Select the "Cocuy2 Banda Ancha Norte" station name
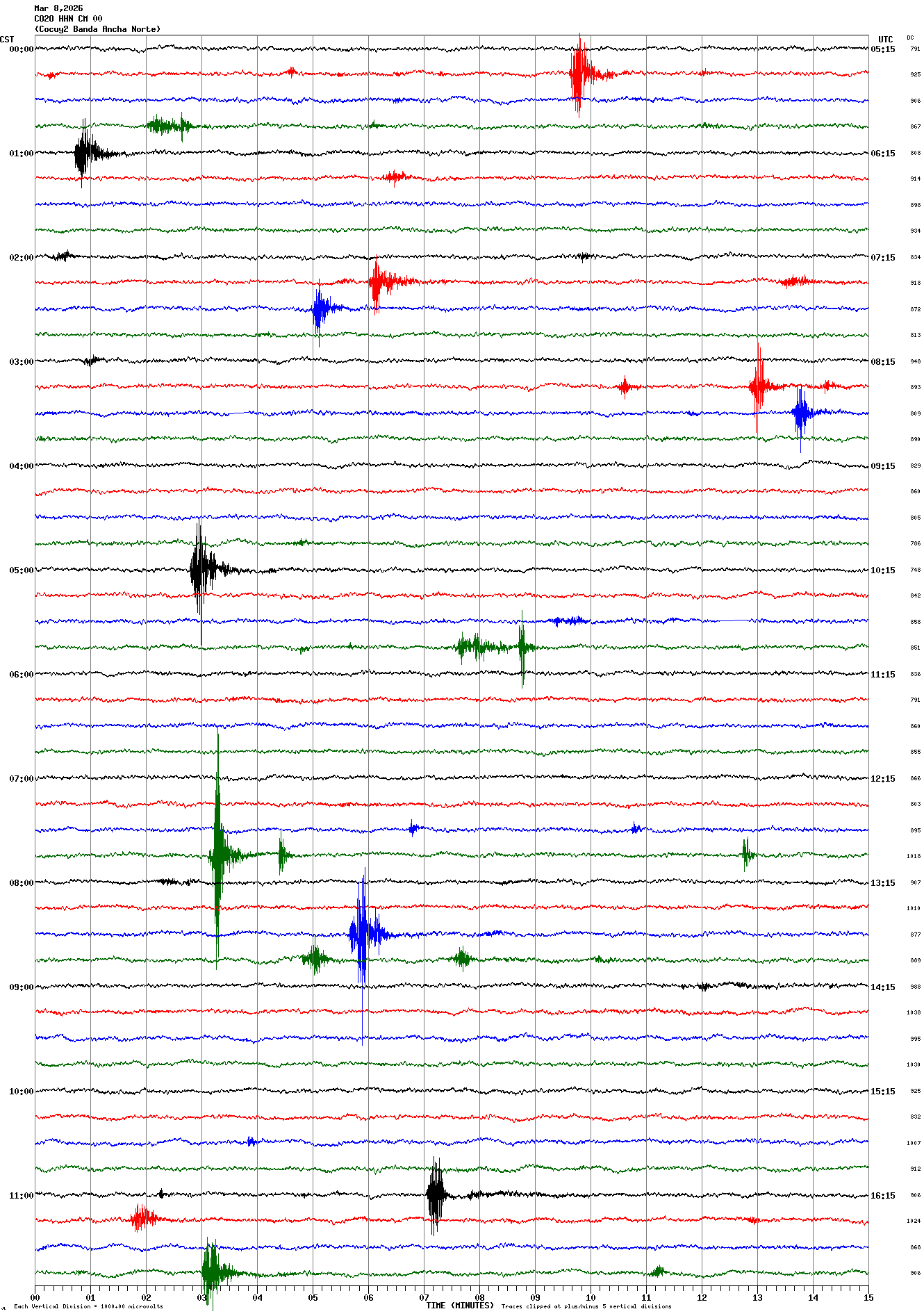The height and width of the screenshot is (1316, 924). tap(97, 29)
